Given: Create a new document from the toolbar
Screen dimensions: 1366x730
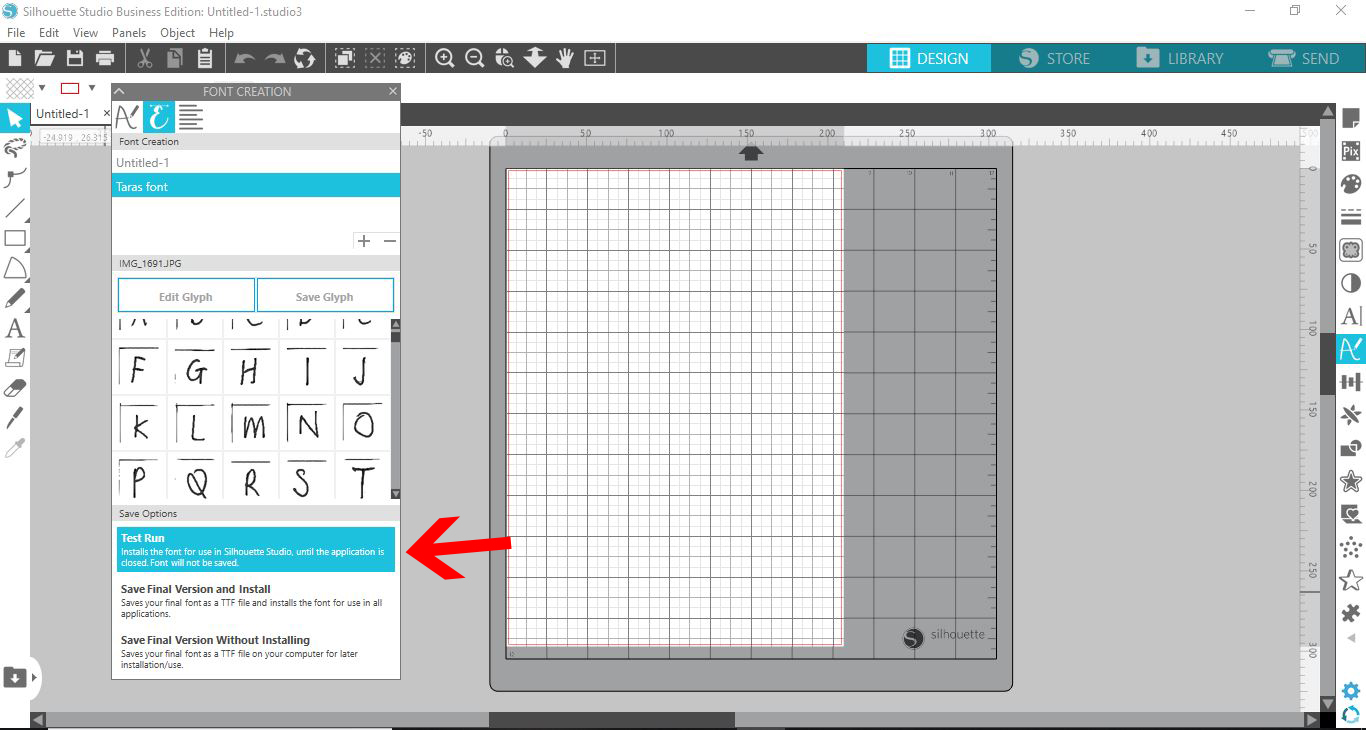Looking at the screenshot, I should [15, 58].
